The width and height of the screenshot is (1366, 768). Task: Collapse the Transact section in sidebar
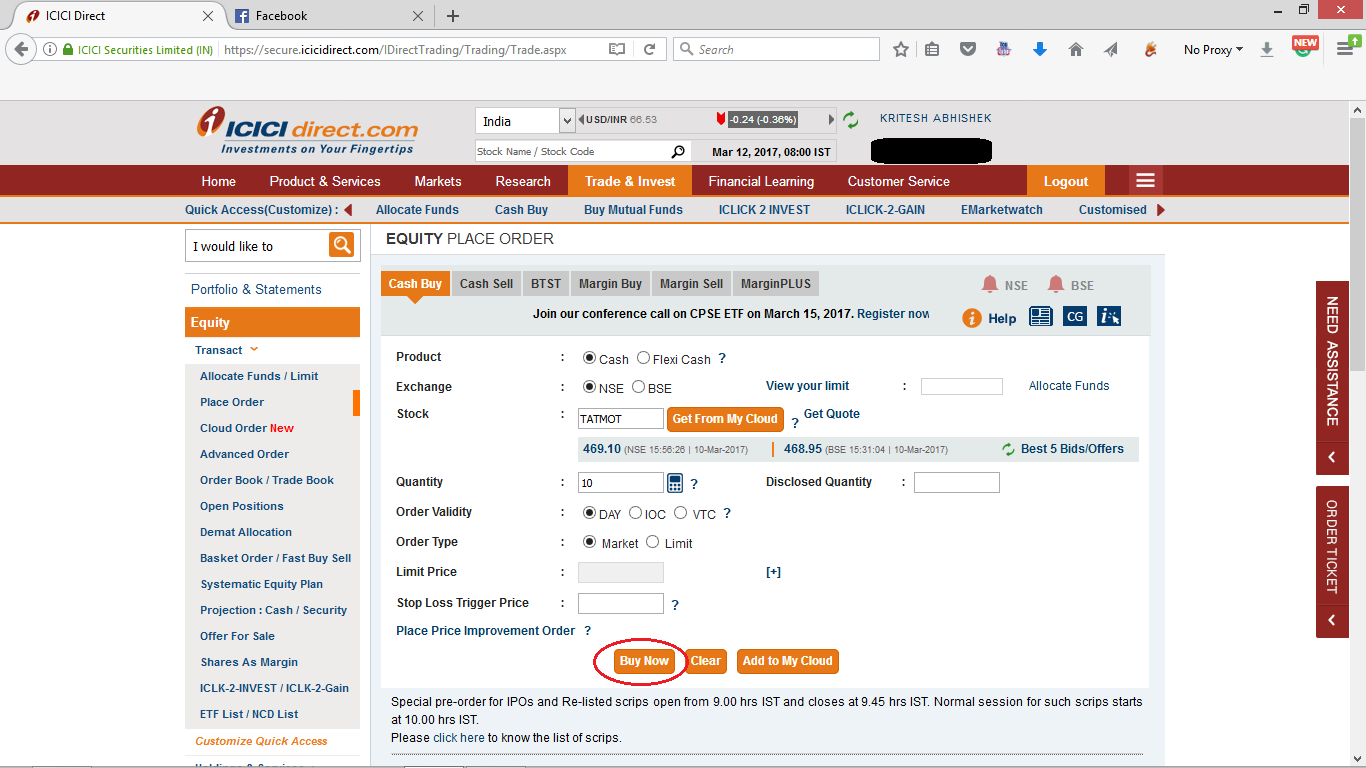[254, 349]
